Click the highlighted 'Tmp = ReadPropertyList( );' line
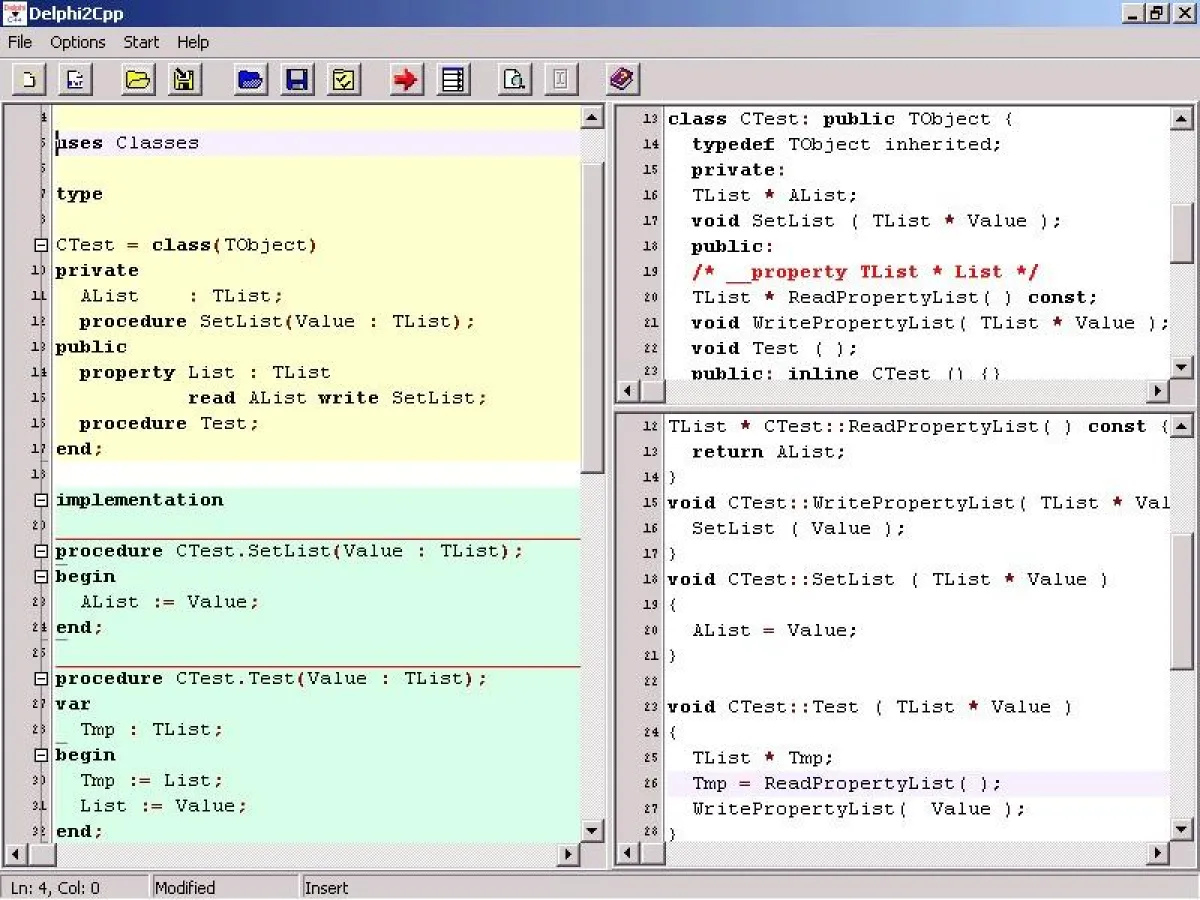Viewport: 1200px width, 900px height. (846, 784)
